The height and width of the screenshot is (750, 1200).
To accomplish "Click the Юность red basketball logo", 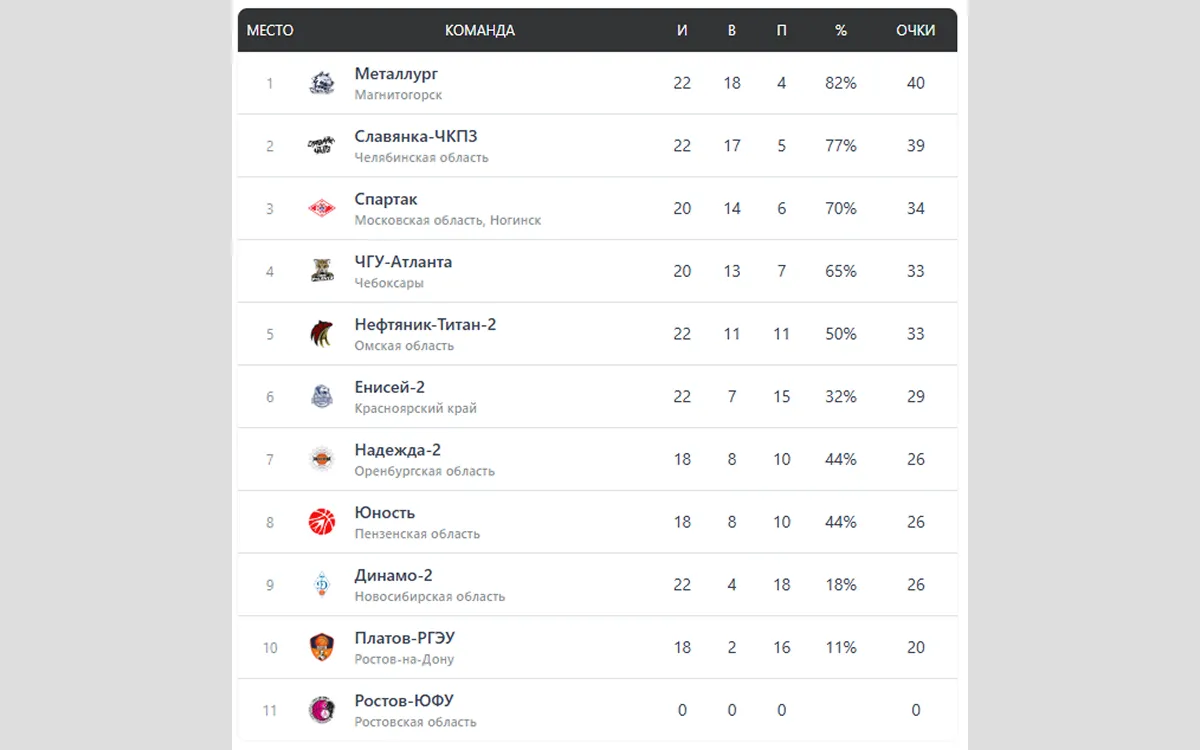I will 321,522.
